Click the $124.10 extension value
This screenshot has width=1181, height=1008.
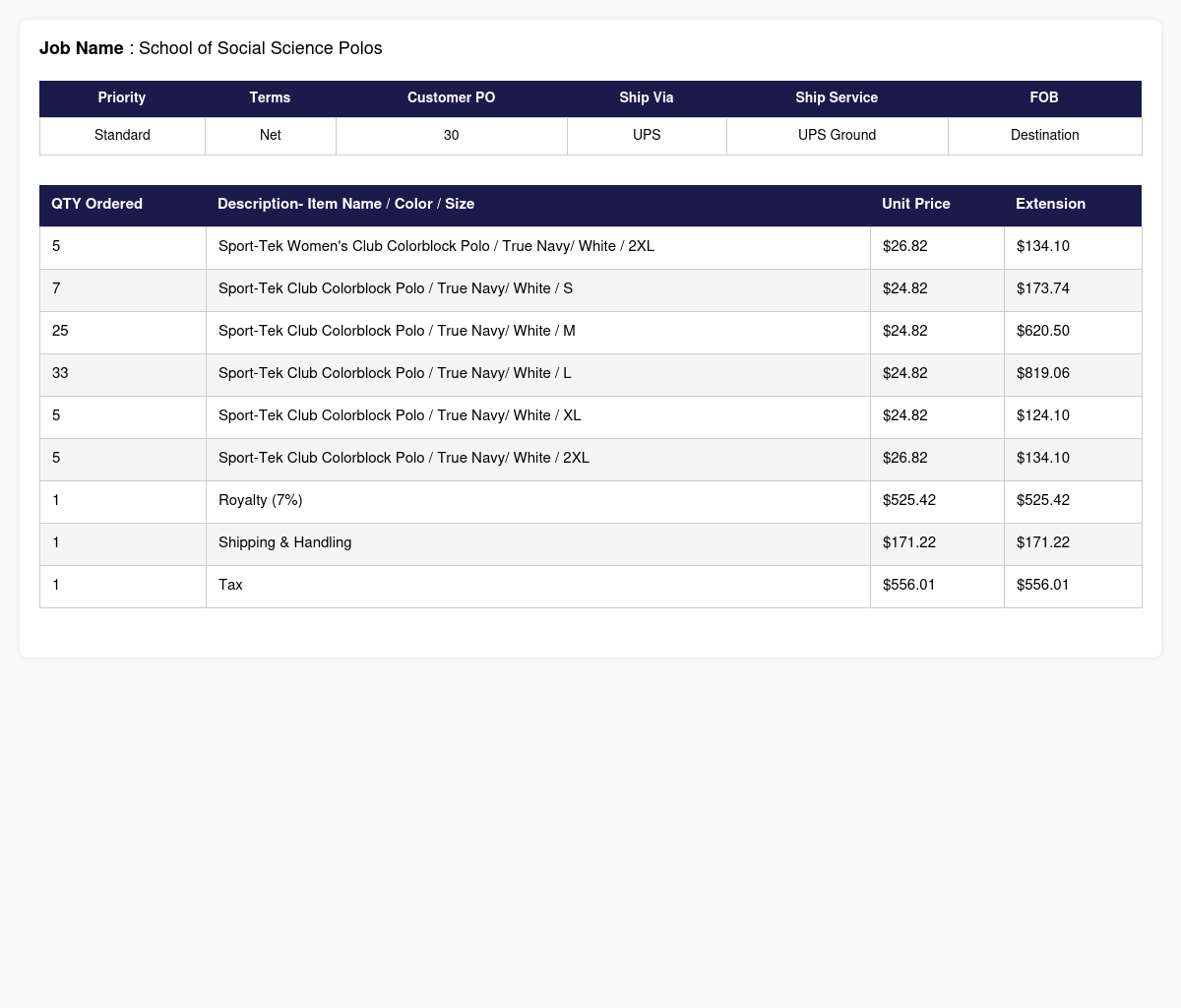[x=1073, y=416]
